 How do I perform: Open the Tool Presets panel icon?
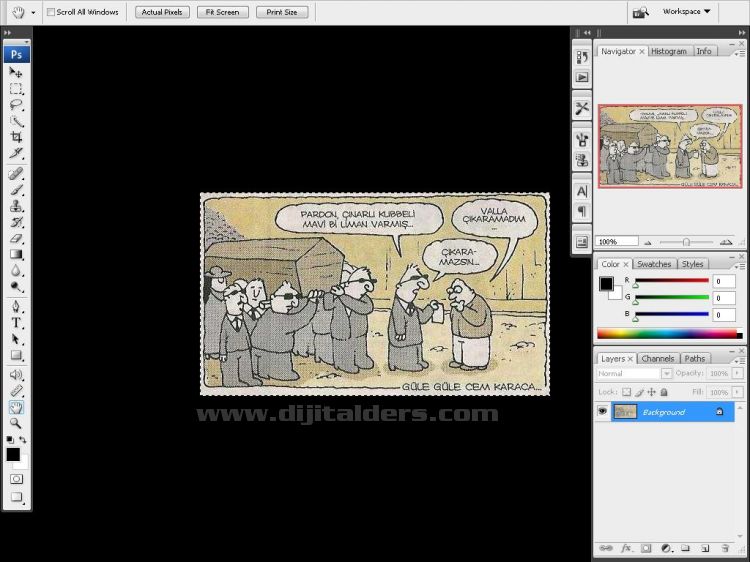(x=582, y=108)
